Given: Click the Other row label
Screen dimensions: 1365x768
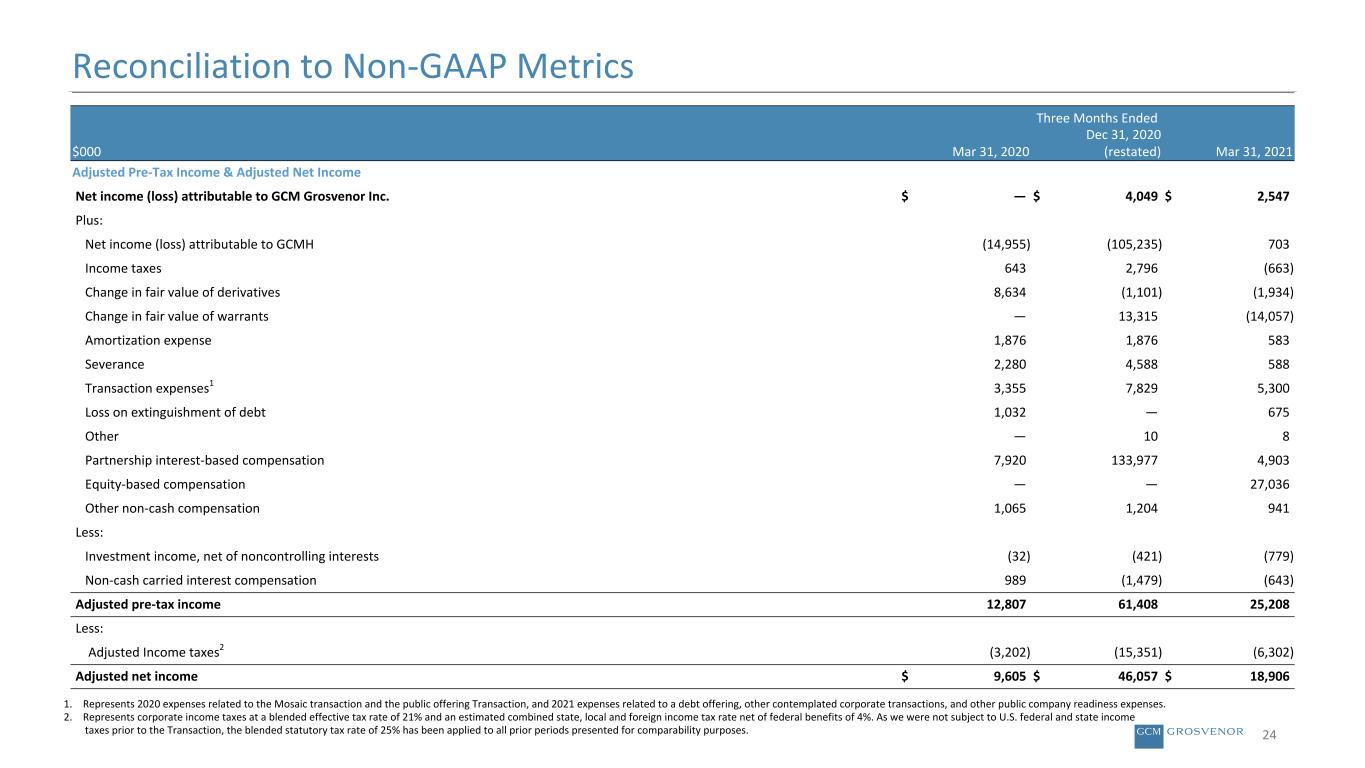Looking at the screenshot, I should tap(101, 436).
